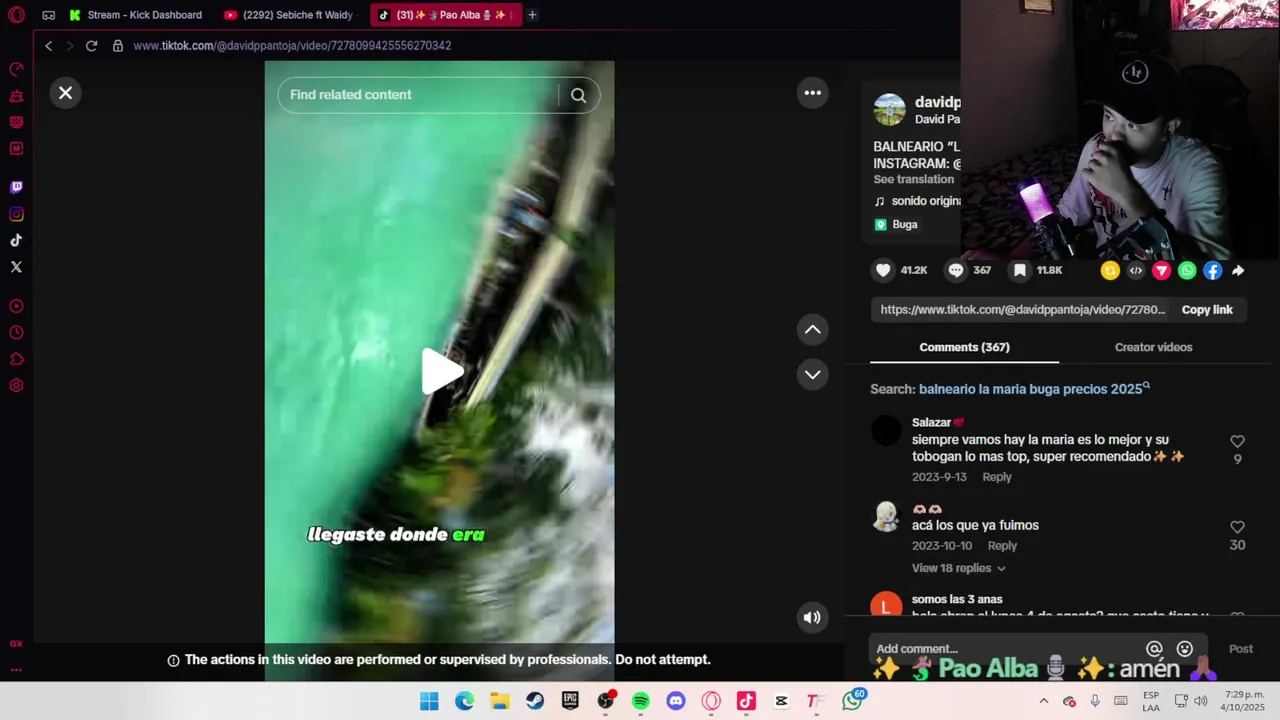The height and width of the screenshot is (720, 1280).
Task: Switch to Comments (367) tab
Action: tap(964, 347)
